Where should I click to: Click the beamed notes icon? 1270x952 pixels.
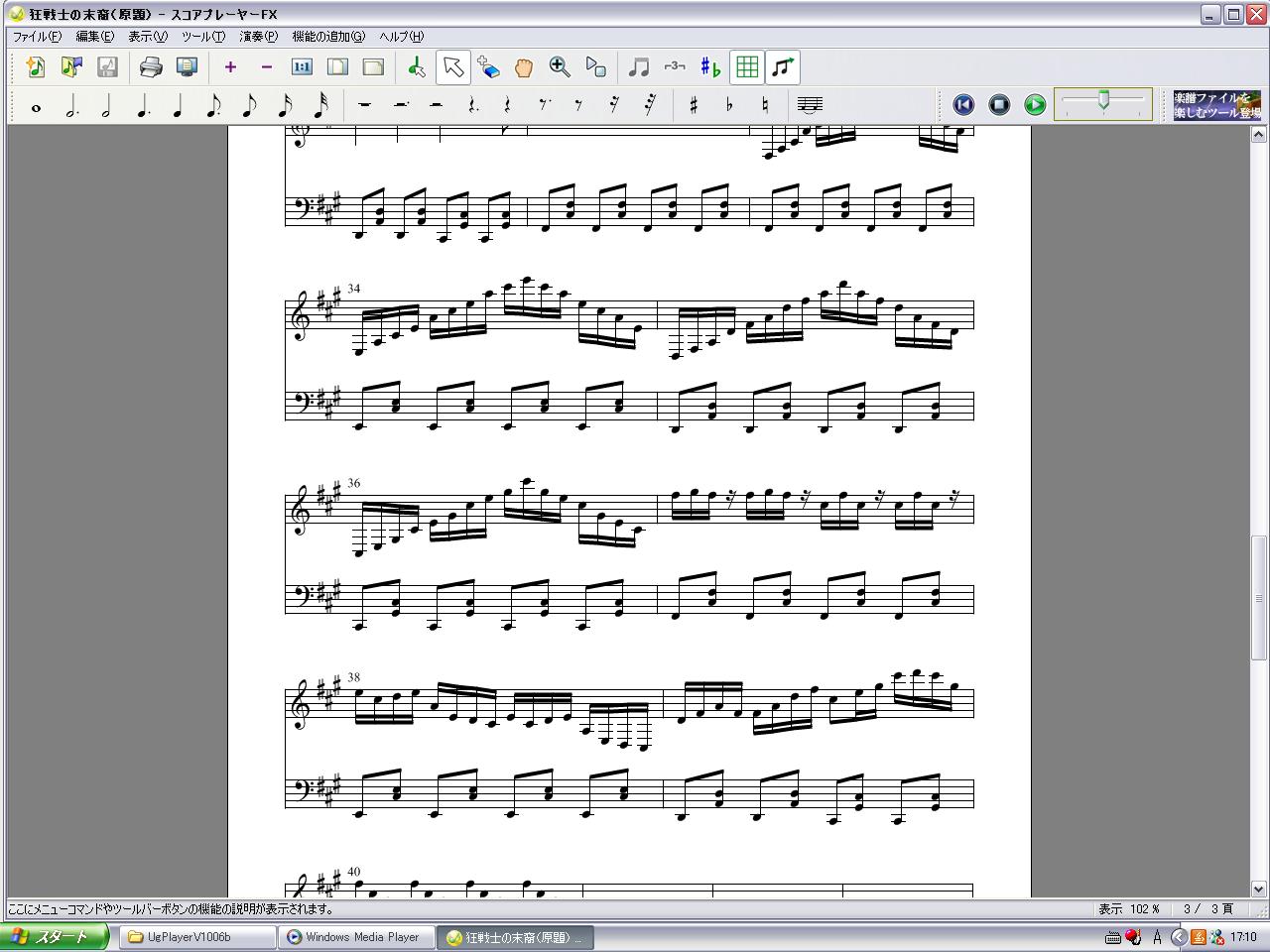pos(639,67)
